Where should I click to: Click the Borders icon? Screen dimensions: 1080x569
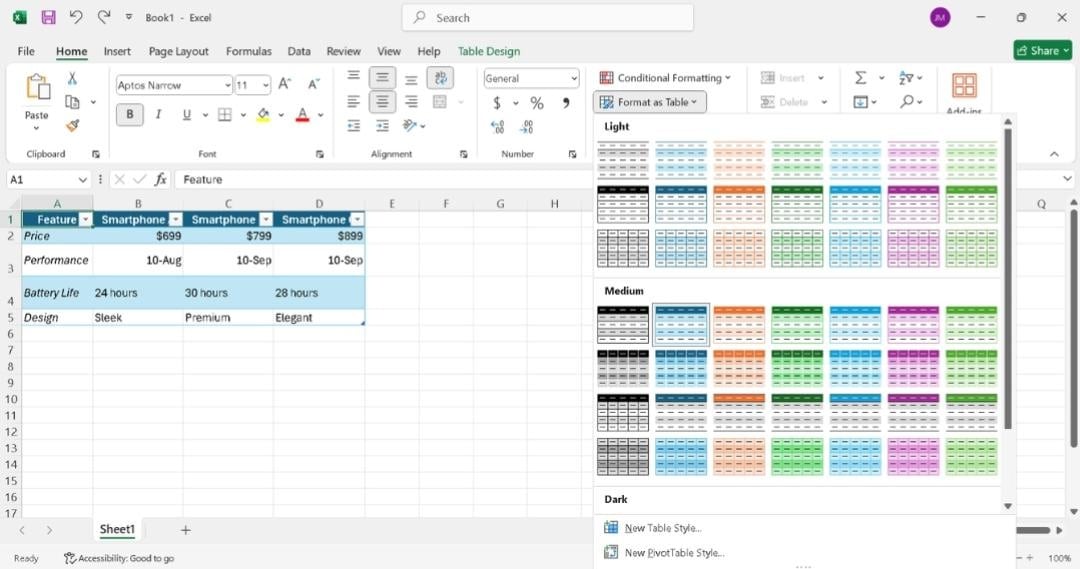coord(225,114)
